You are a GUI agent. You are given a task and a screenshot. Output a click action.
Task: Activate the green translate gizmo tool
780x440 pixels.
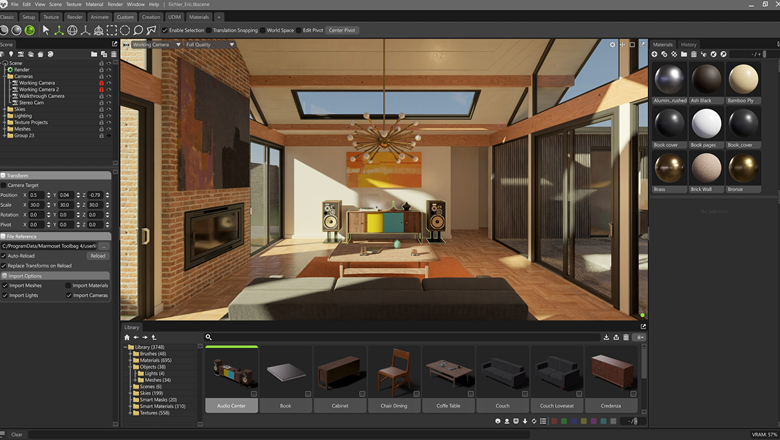point(59,30)
